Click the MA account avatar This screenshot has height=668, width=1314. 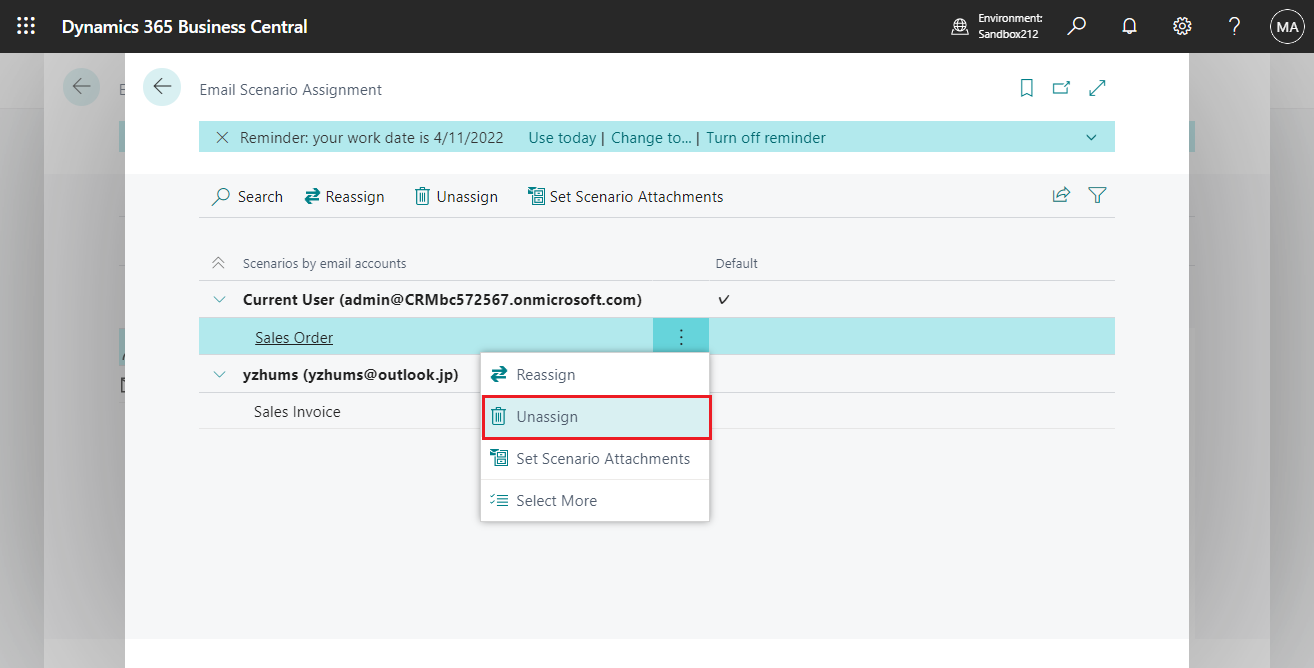[1287, 26]
